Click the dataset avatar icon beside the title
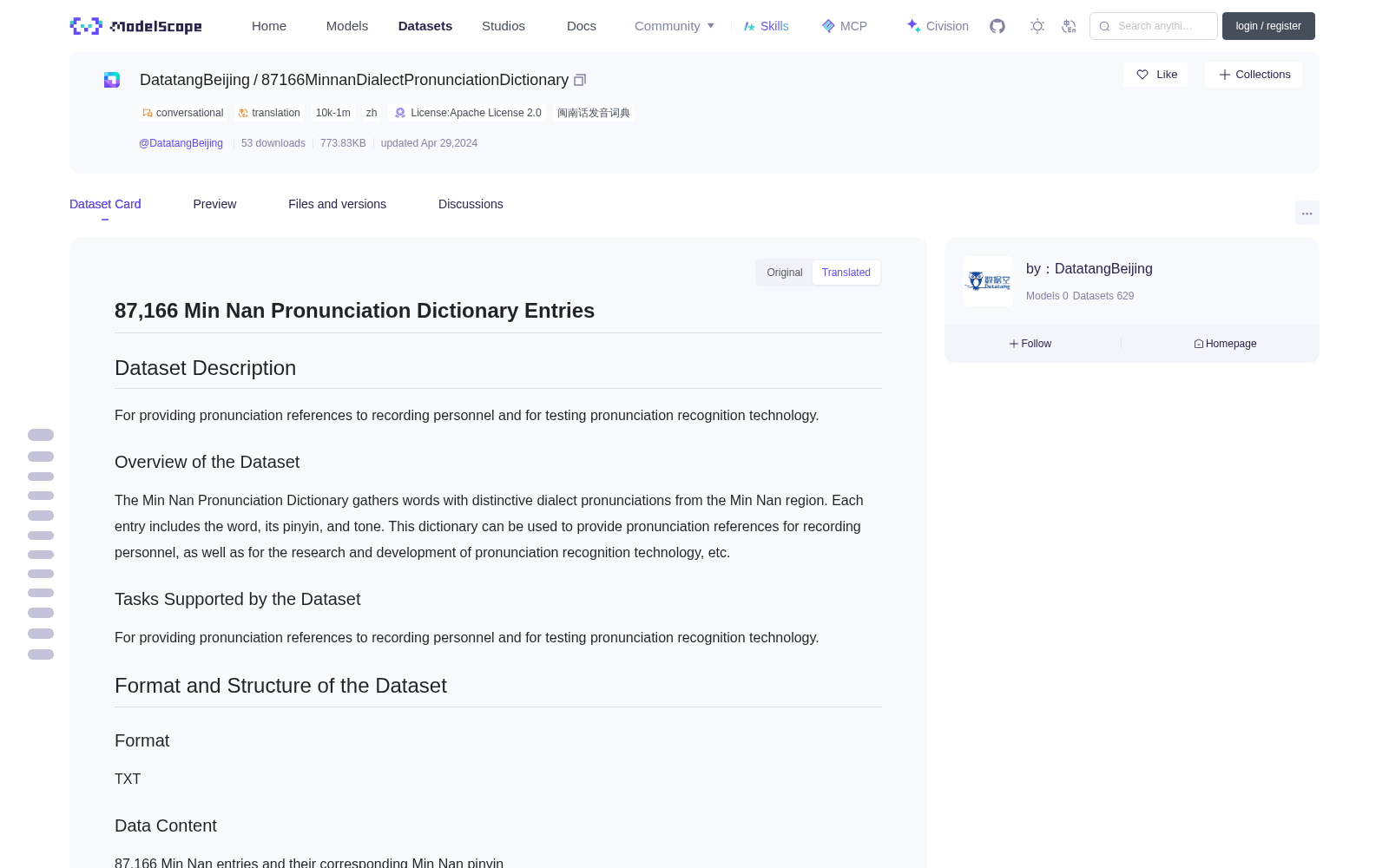 pos(112,80)
